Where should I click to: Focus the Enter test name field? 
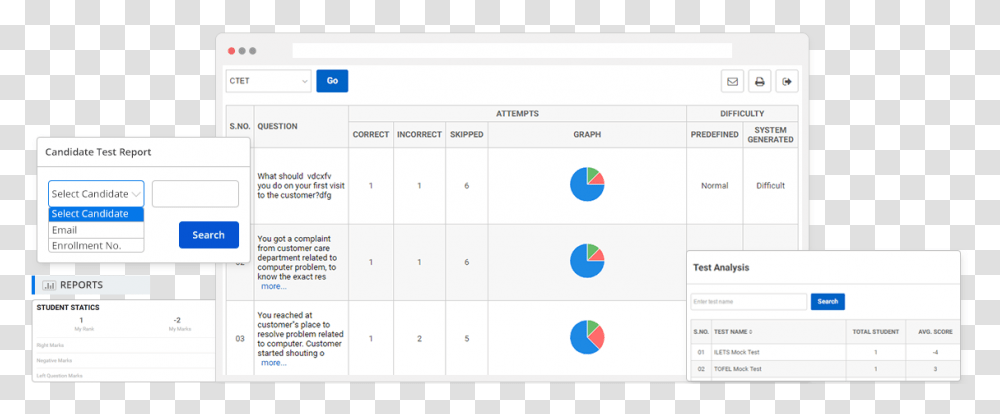tap(748, 301)
